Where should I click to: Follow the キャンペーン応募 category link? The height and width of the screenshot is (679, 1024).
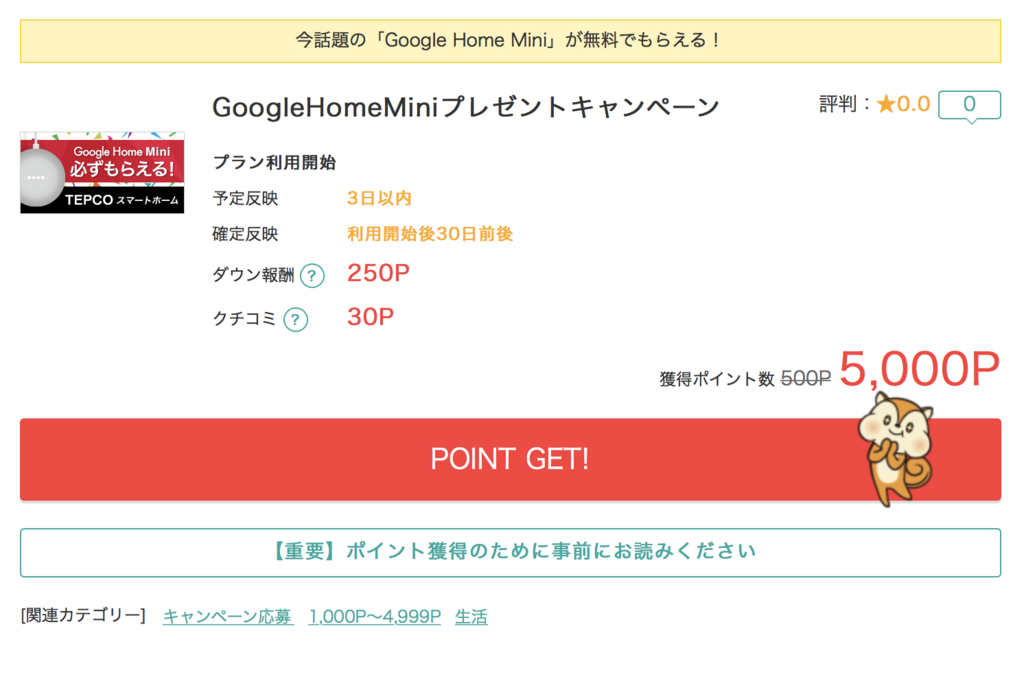(x=228, y=616)
